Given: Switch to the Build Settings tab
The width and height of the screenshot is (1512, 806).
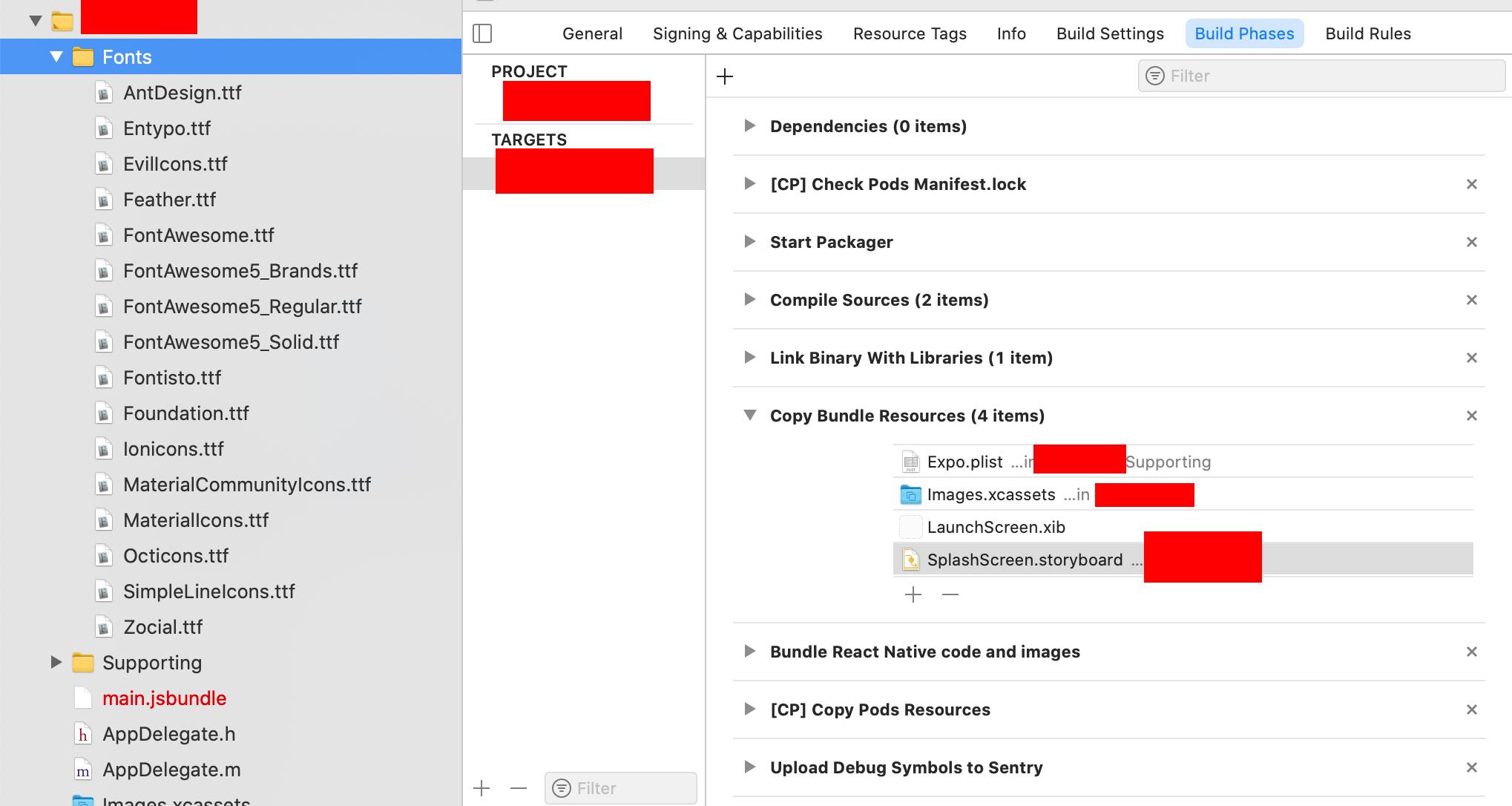Looking at the screenshot, I should point(1109,33).
